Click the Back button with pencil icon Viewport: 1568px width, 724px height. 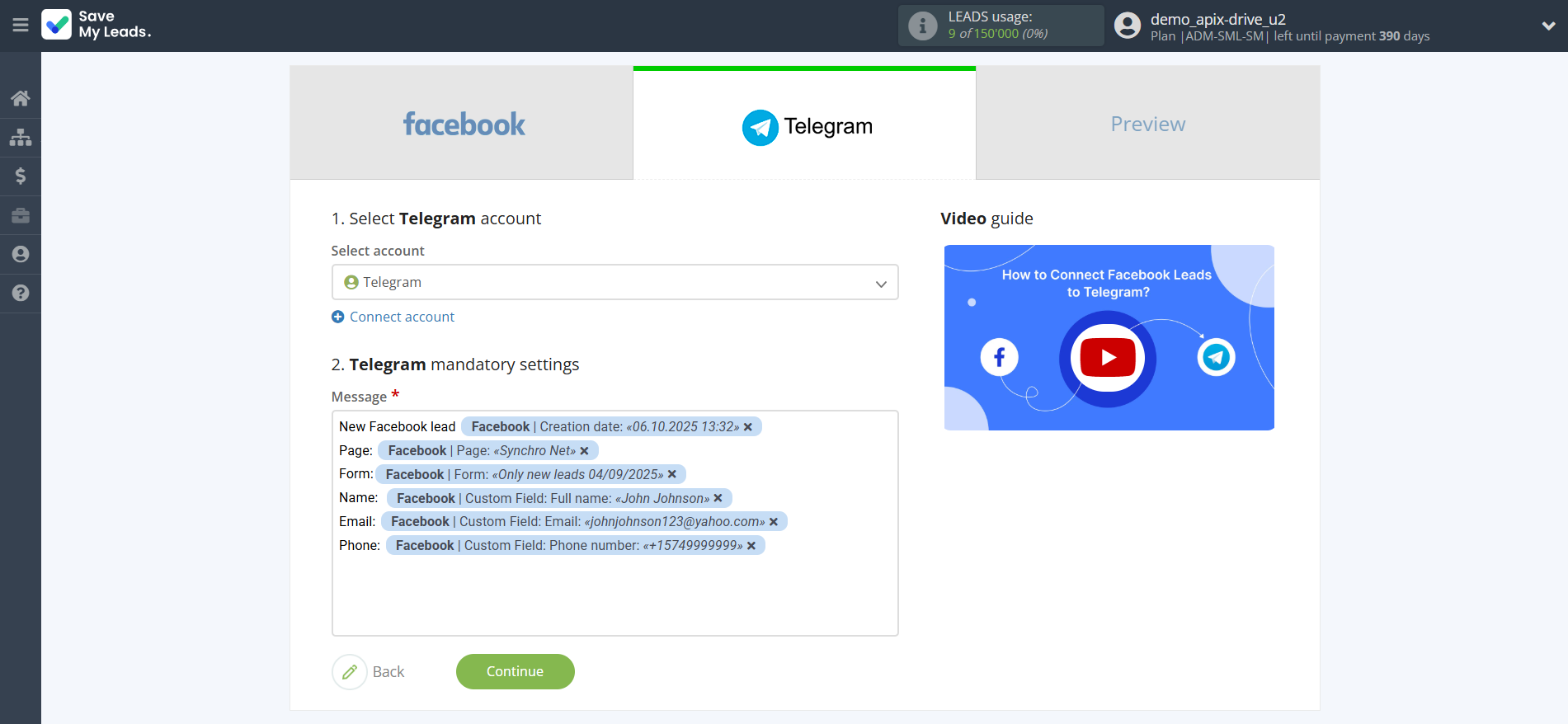pos(370,672)
